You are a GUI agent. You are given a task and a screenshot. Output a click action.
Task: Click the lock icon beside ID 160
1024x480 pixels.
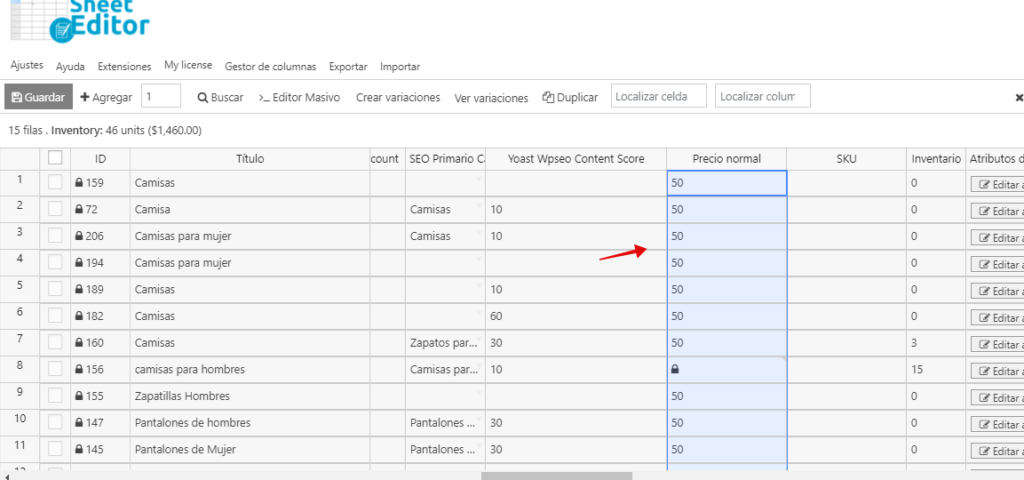click(79, 343)
